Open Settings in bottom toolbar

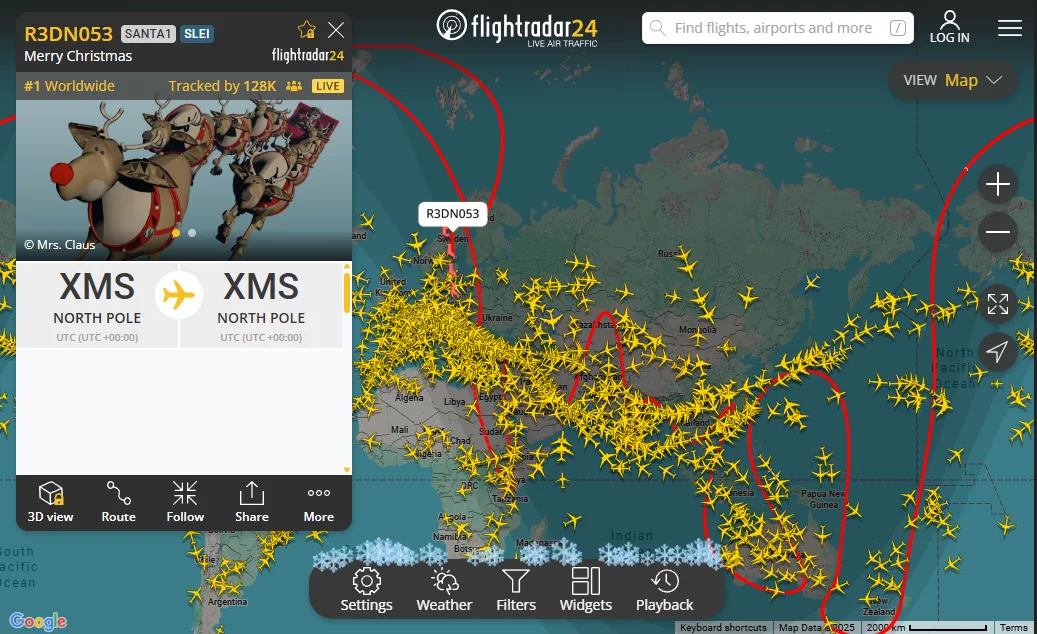pyautogui.click(x=366, y=590)
